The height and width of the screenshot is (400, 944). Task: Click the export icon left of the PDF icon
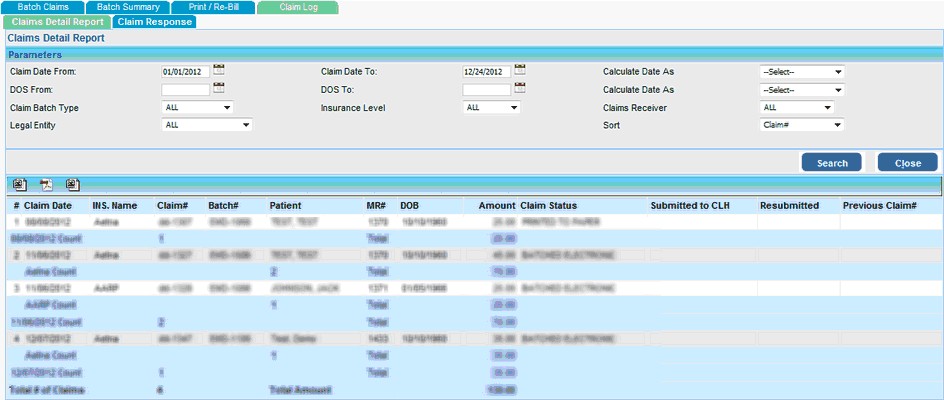point(19,184)
